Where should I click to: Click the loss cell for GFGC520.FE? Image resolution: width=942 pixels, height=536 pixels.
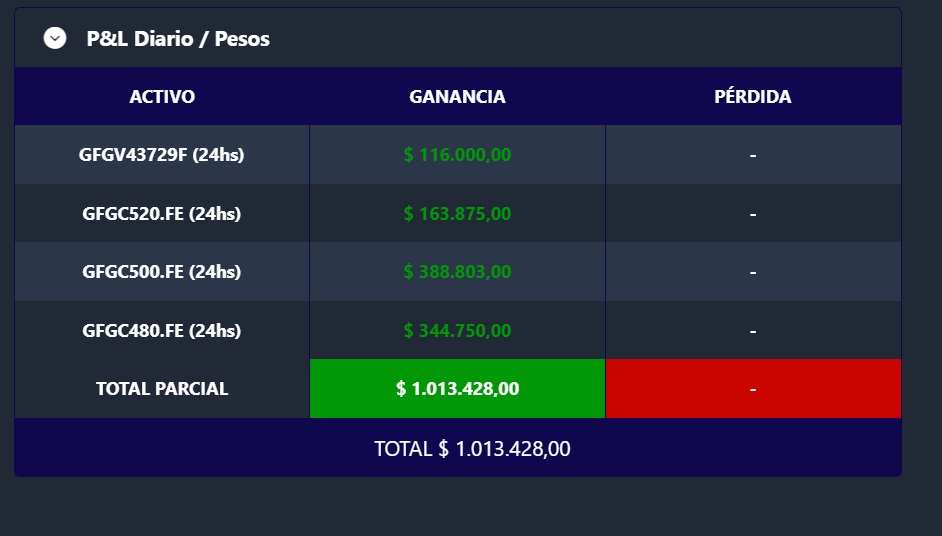point(752,213)
